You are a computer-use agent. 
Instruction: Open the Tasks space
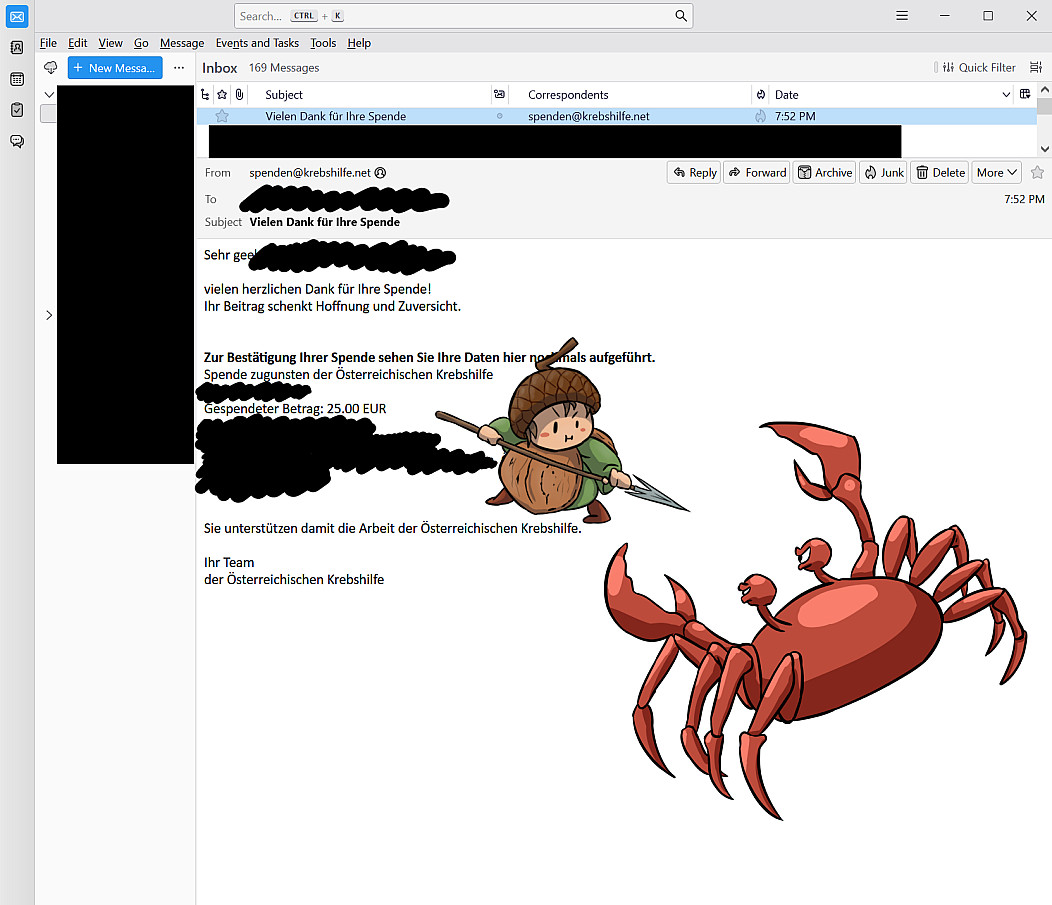17,110
